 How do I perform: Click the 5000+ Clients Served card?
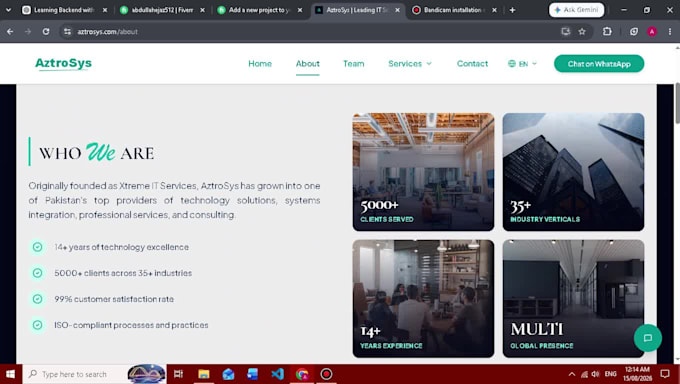423,172
